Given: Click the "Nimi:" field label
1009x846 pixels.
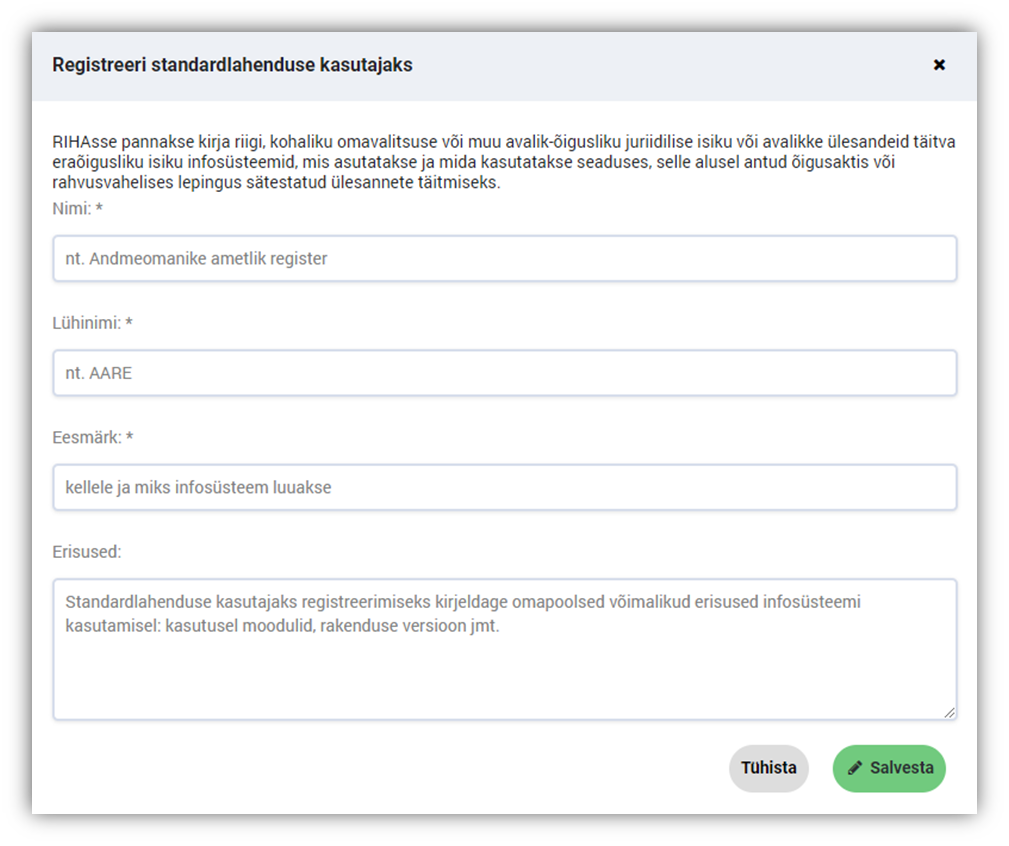Looking at the screenshot, I should tap(71, 208).
